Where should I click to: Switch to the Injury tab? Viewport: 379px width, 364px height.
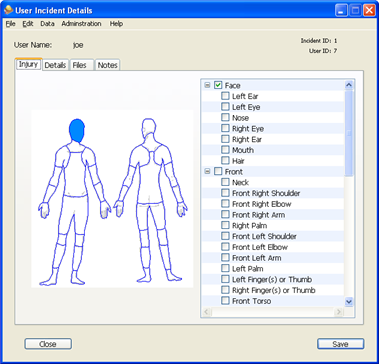pos(29,64)
